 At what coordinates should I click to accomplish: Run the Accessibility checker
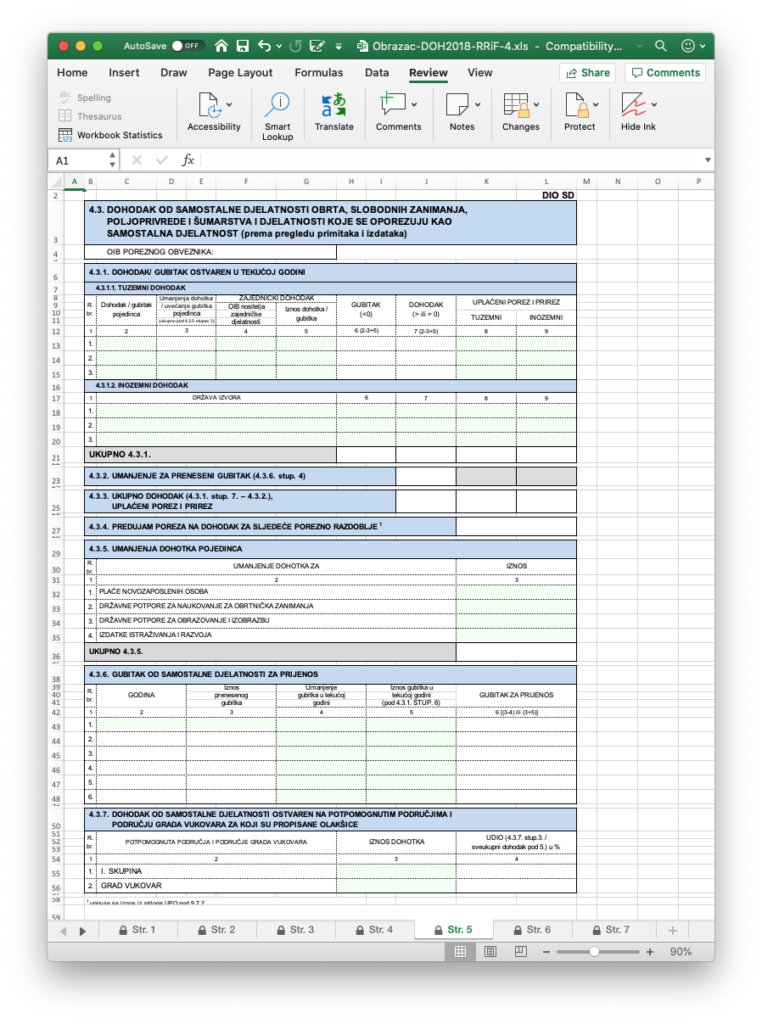point(213,115)
